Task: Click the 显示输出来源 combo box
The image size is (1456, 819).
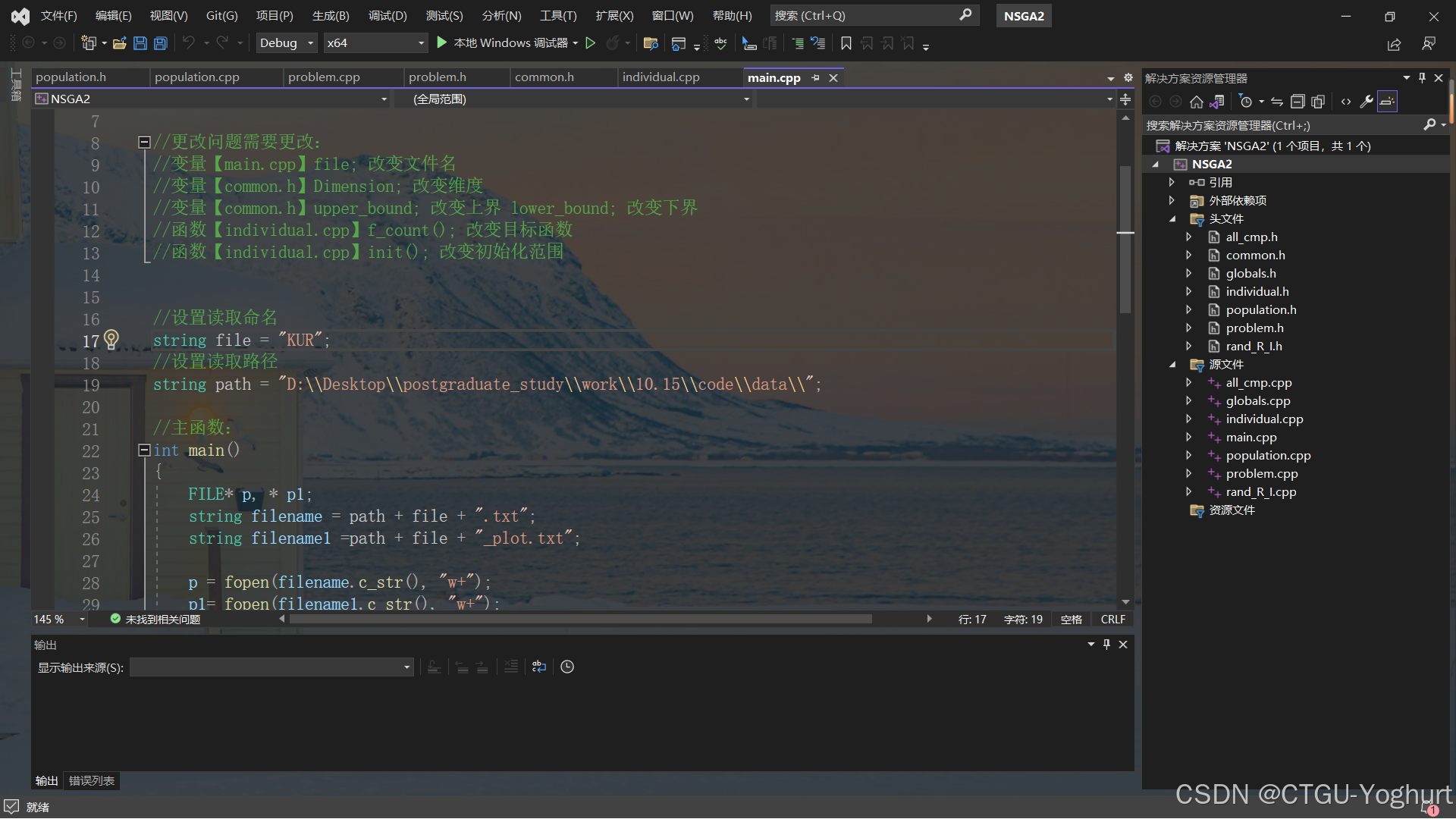Action: 271,667
